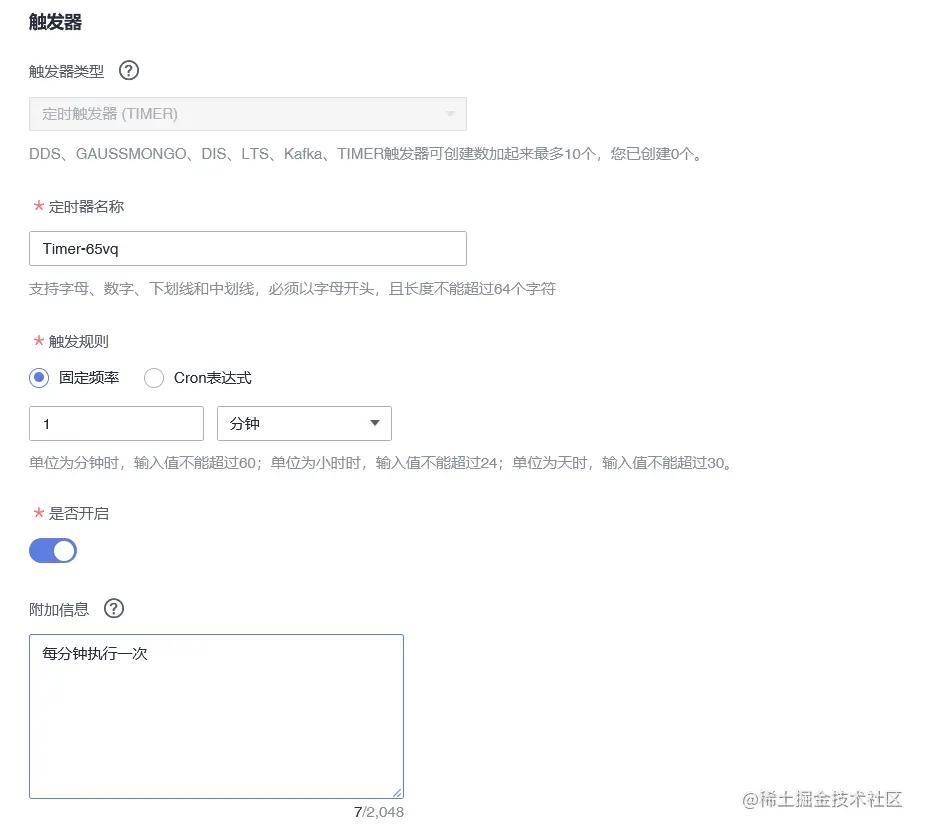The width and height of the screenshot is (926, 833).
Task: Click the Timer-65vq name input field
Action: (x=248, y=248)
